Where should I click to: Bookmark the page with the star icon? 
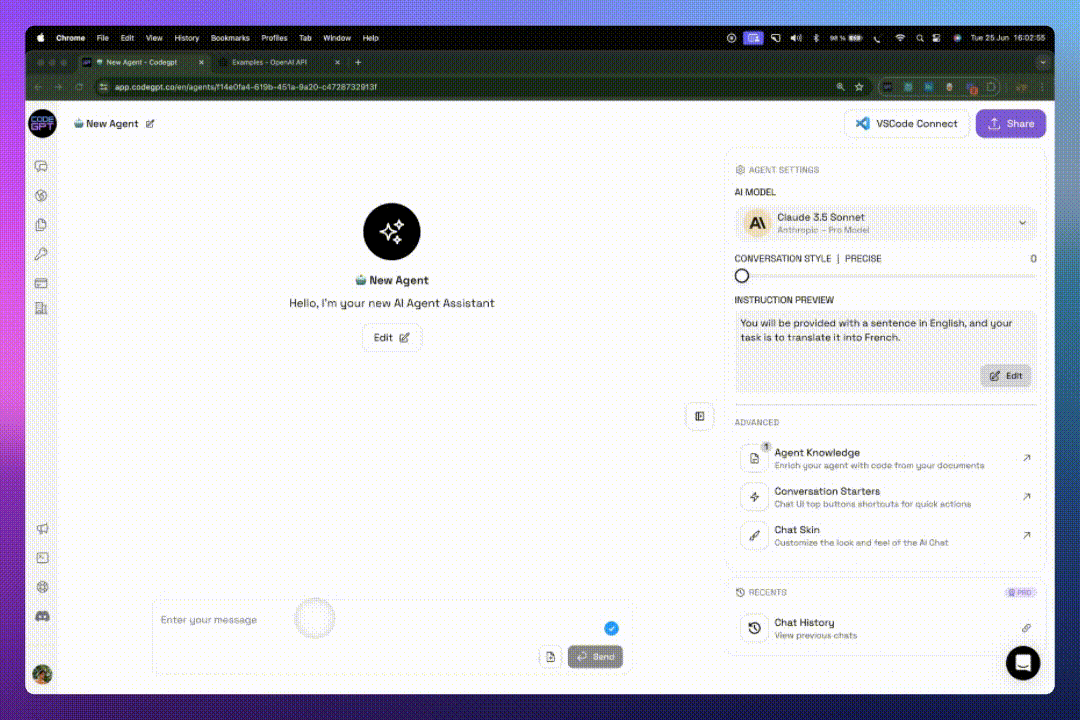[x=859, y=87]
